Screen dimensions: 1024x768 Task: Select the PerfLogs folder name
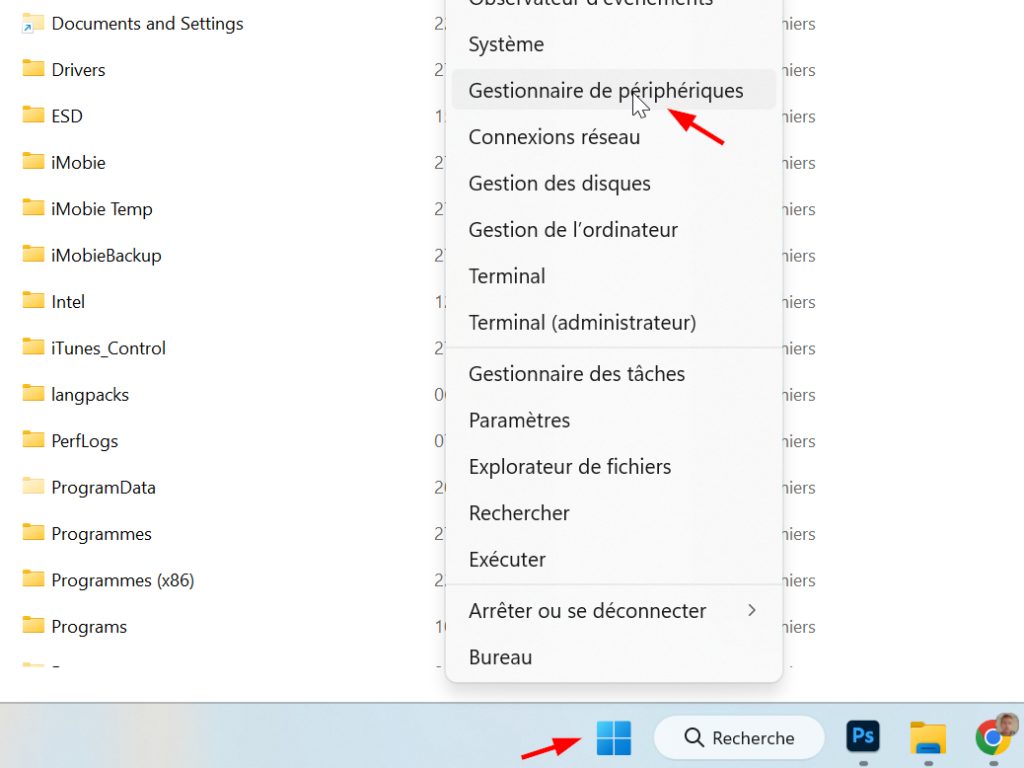[85, 441]
